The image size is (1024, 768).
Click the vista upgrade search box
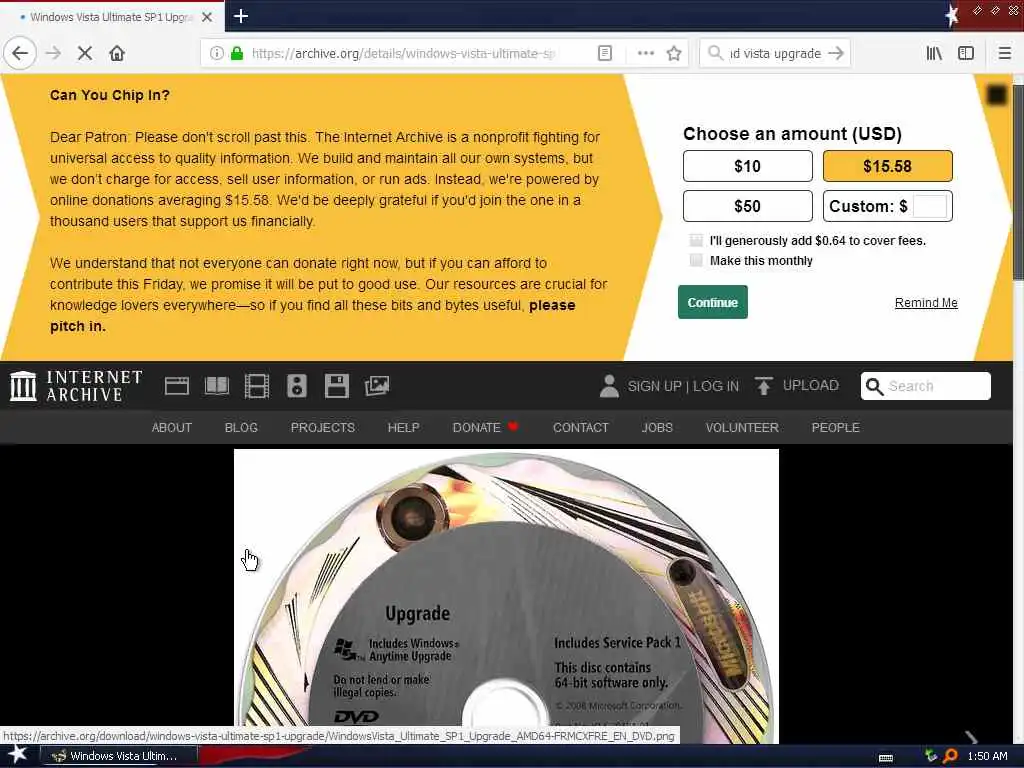775,53
